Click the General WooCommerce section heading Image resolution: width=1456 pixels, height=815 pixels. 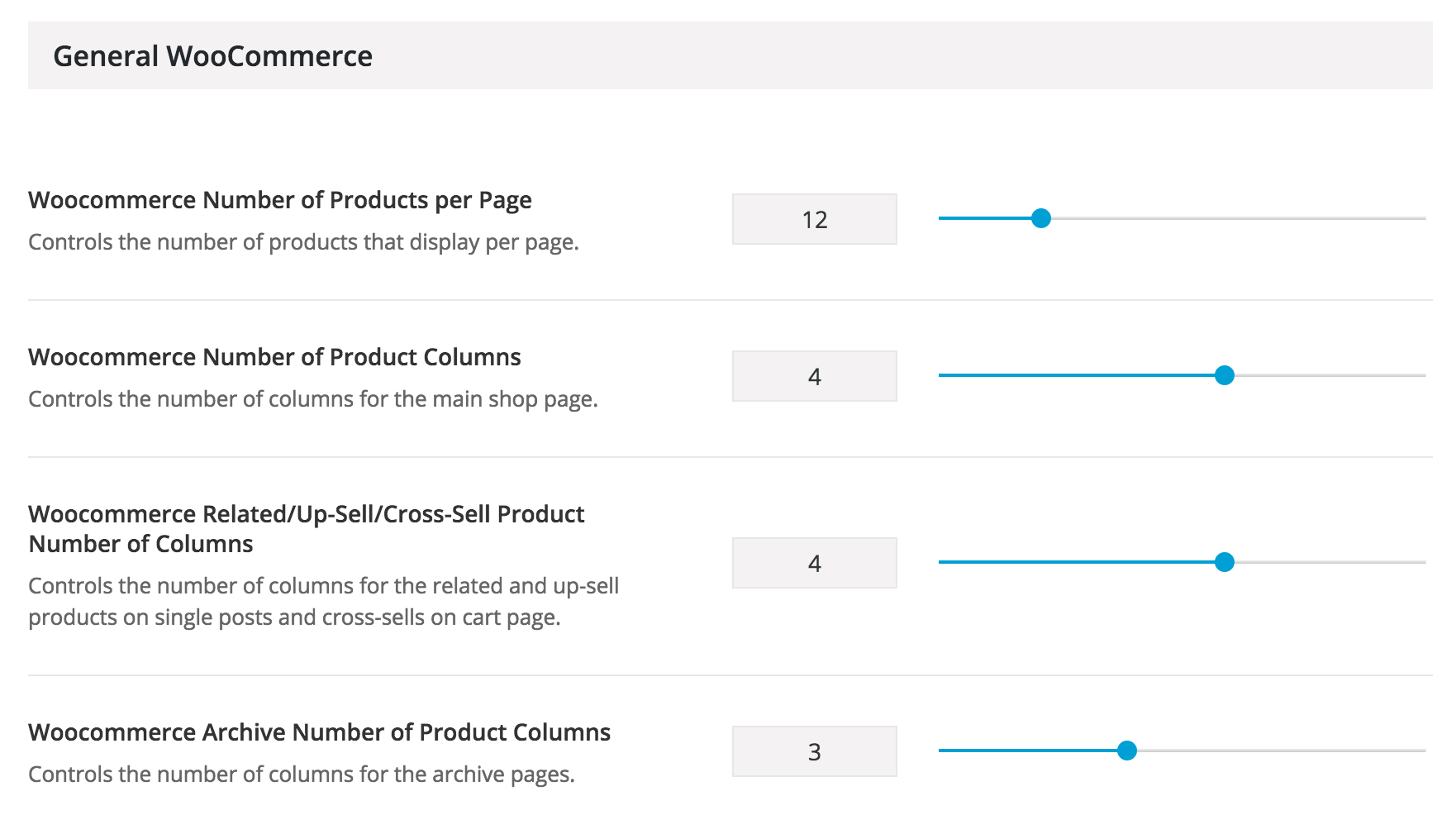(213, 56)
